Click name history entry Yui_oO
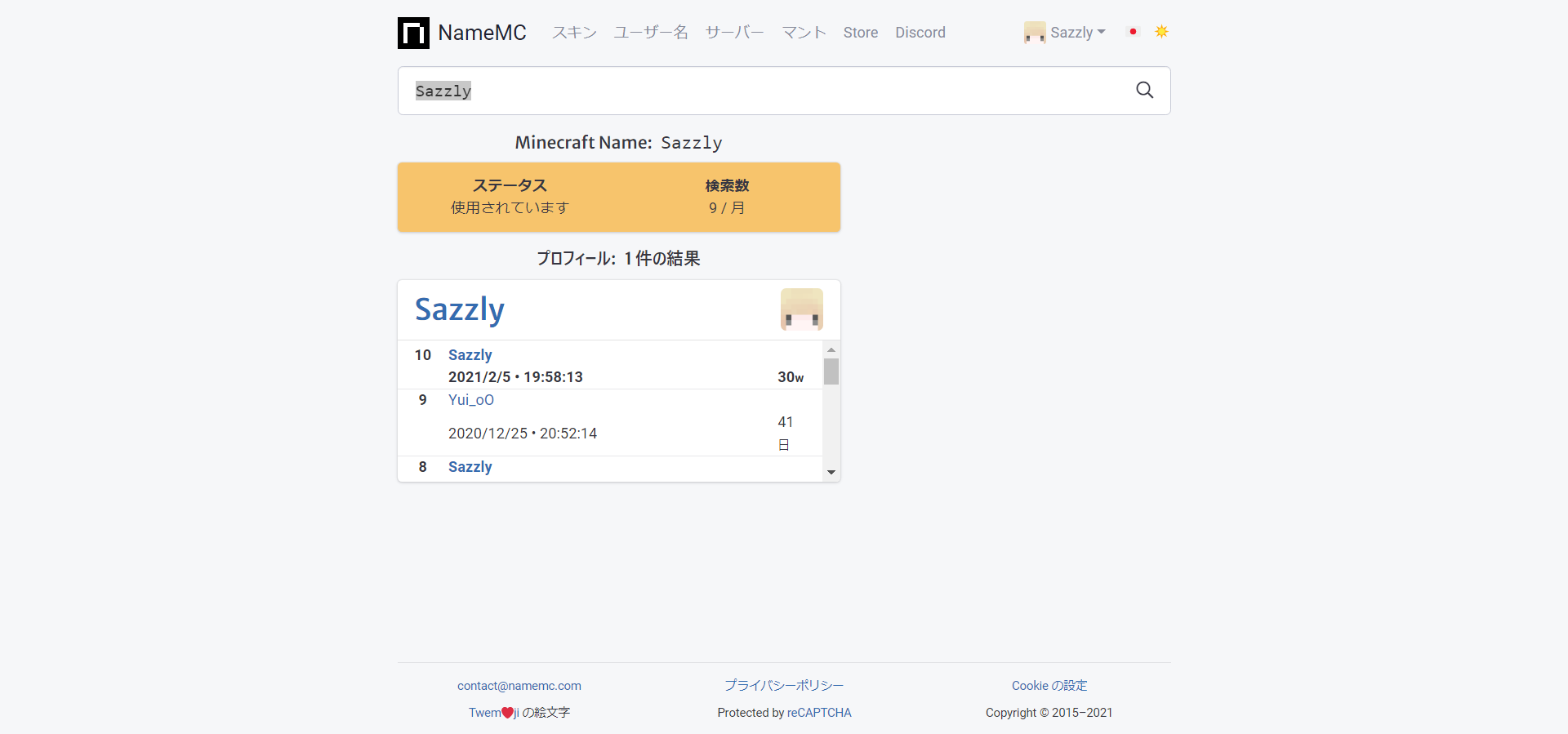Screen dimensions: 1568x734 click(471, 400)
